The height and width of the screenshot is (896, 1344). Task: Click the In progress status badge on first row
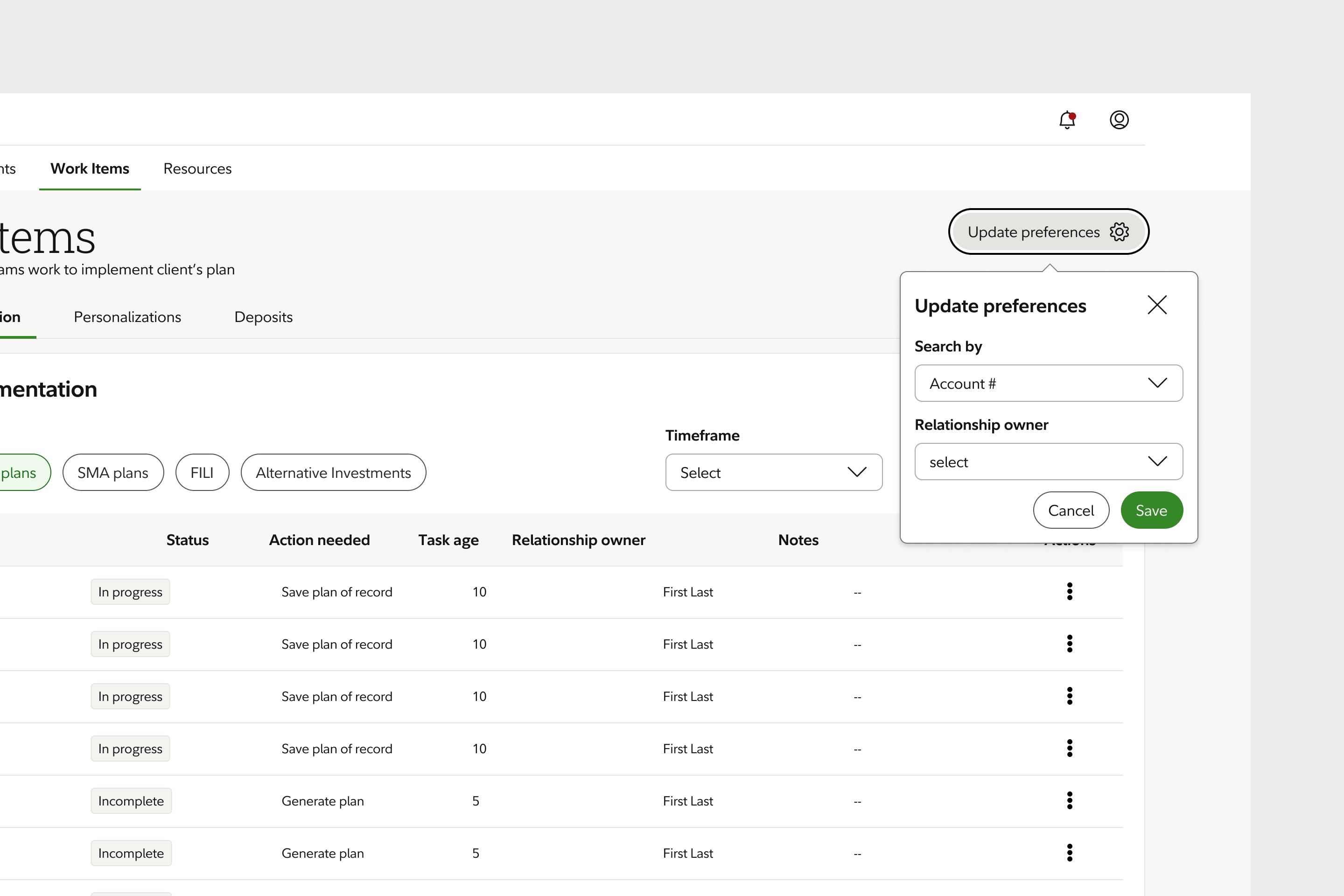coord(130,591)
